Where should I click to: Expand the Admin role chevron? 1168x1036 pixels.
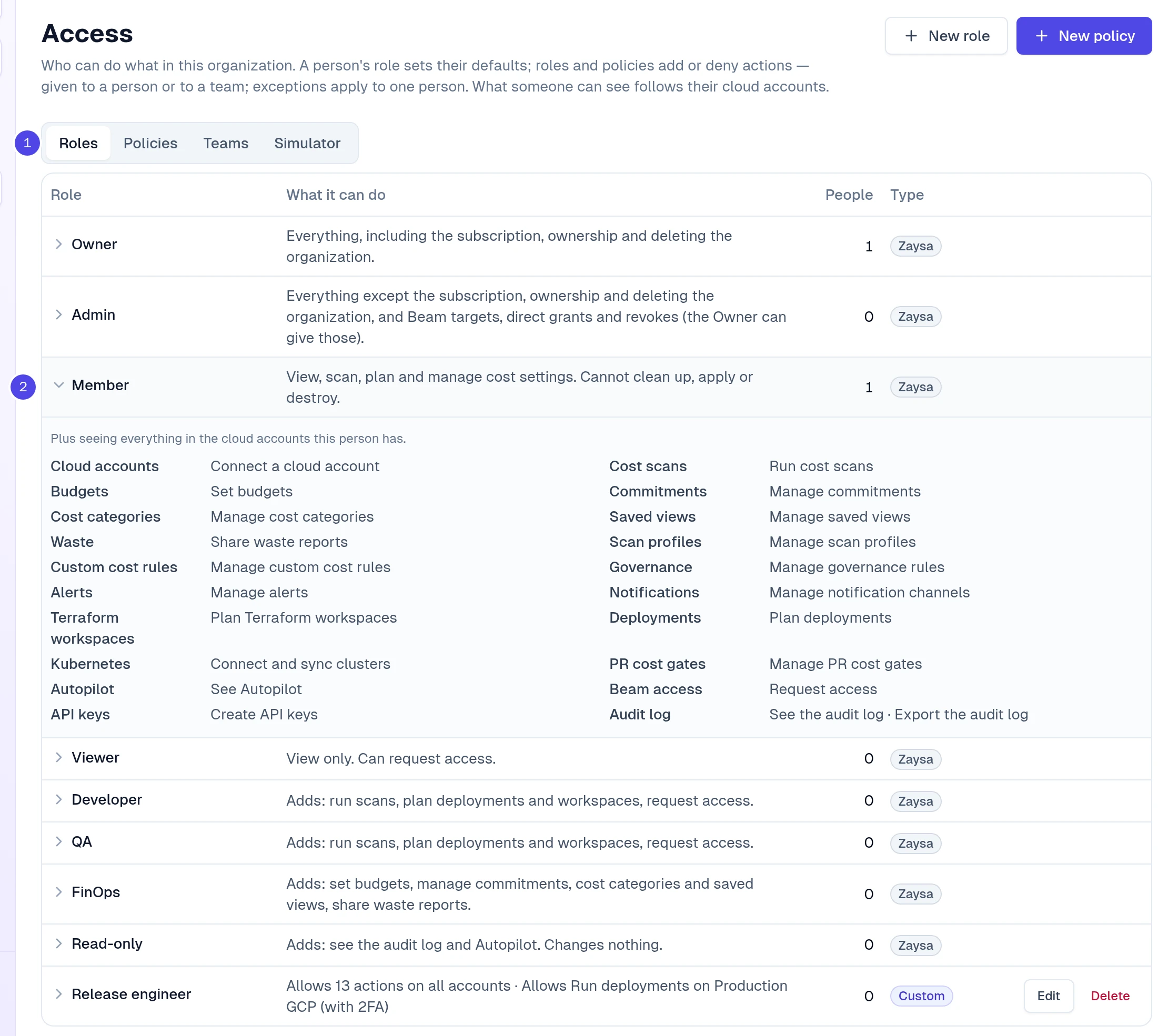tap(58, 314)
